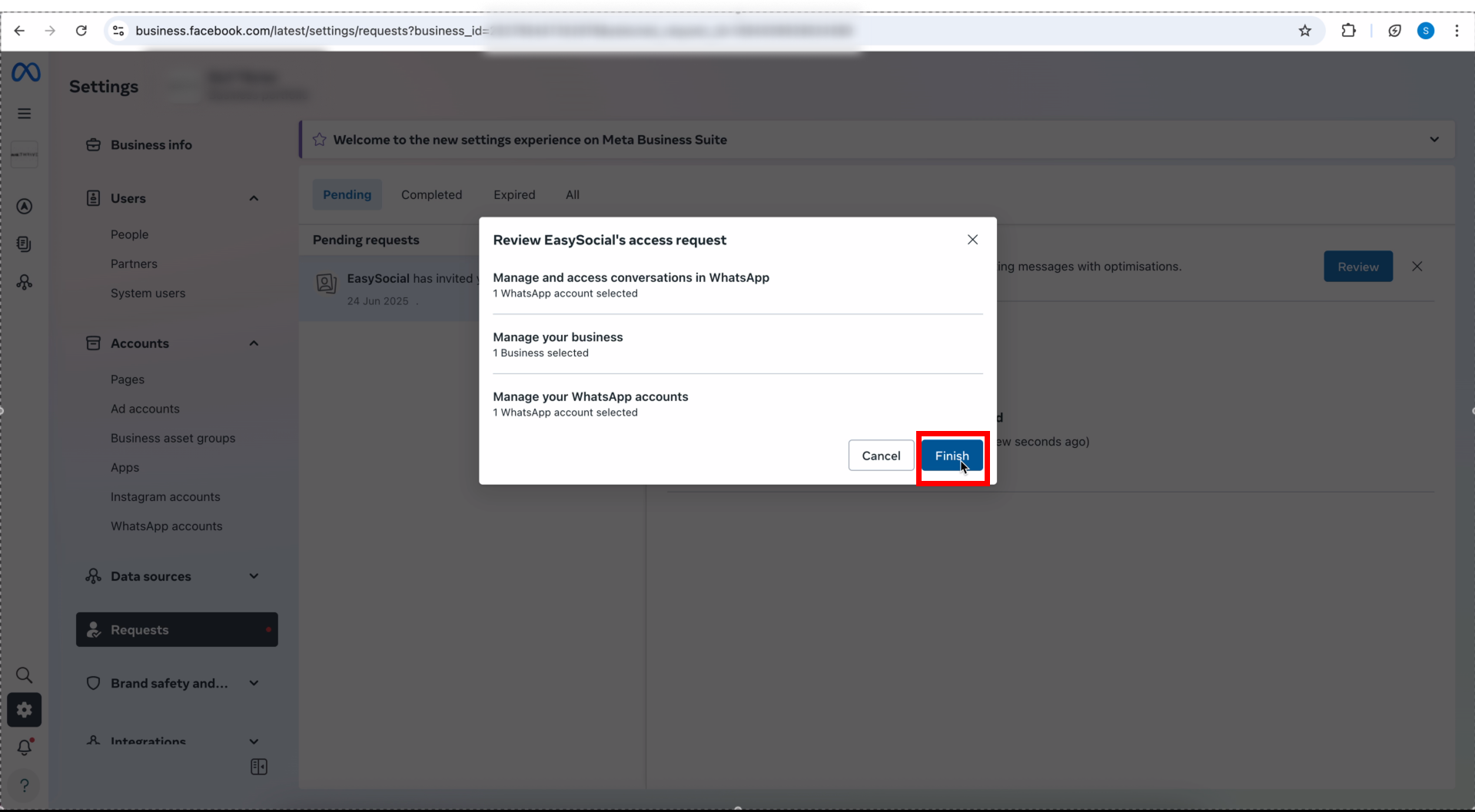The image size is (1475, 812).
Task: Click the ads compass icon in left rail
Action: (x=25, y=207)
